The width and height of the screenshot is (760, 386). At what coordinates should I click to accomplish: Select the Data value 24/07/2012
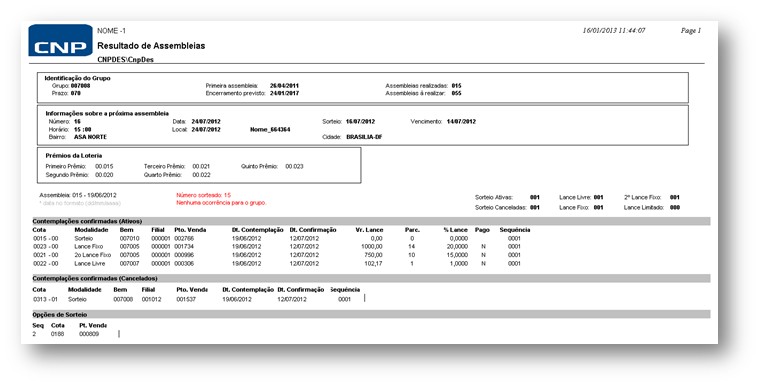206,122
